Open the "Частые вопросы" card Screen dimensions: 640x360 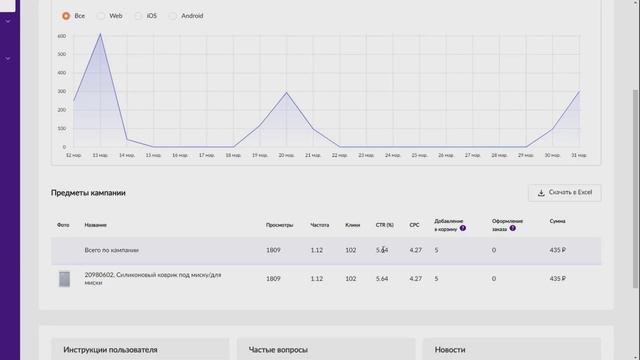[326, 349]
